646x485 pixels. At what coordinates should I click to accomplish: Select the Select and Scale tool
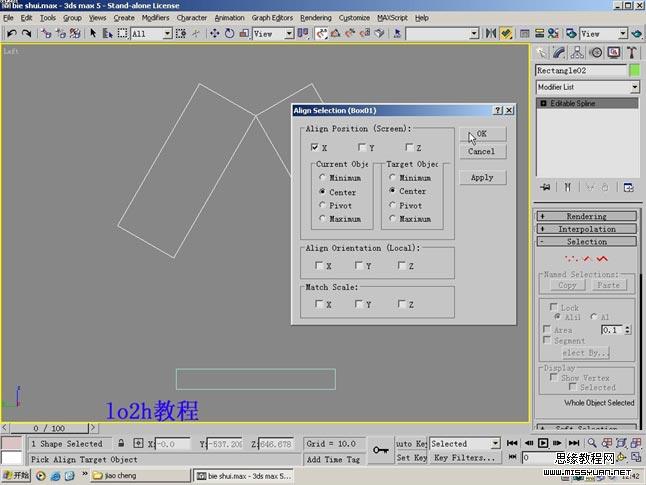244,33
